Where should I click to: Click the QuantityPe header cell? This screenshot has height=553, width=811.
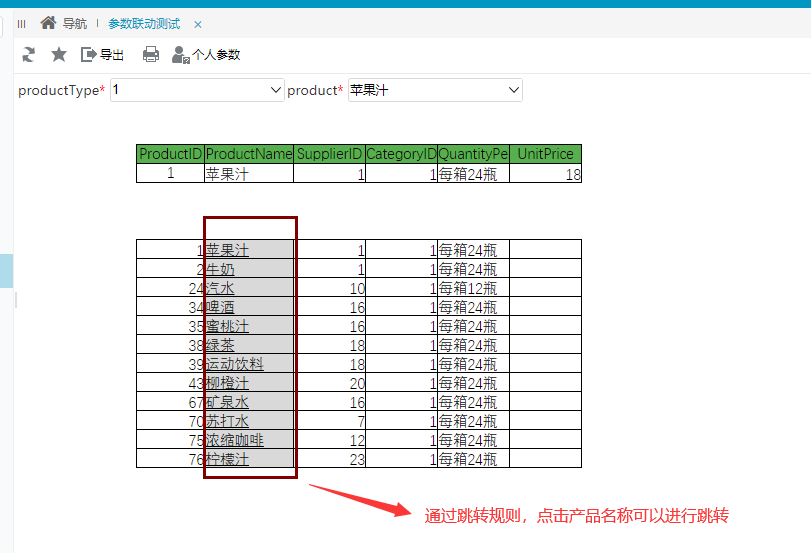click(473, 154)
